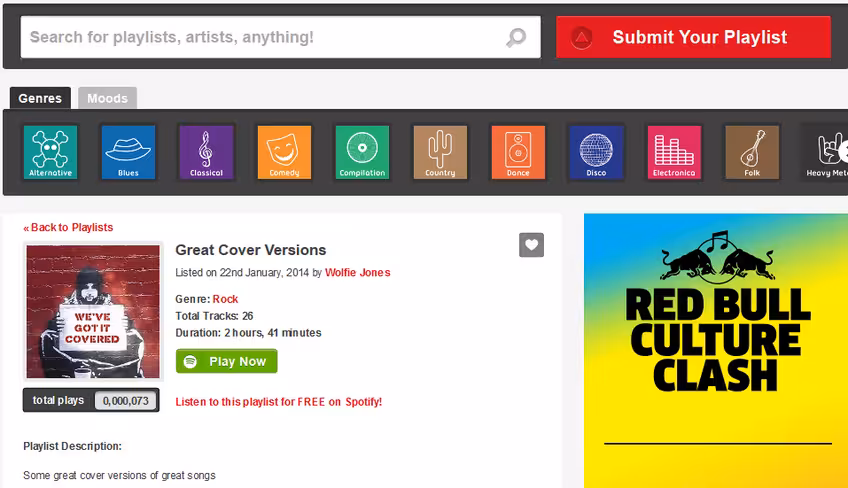Click the Great Cover Versions title
This screenshot has width=848, height=488.
250,250
